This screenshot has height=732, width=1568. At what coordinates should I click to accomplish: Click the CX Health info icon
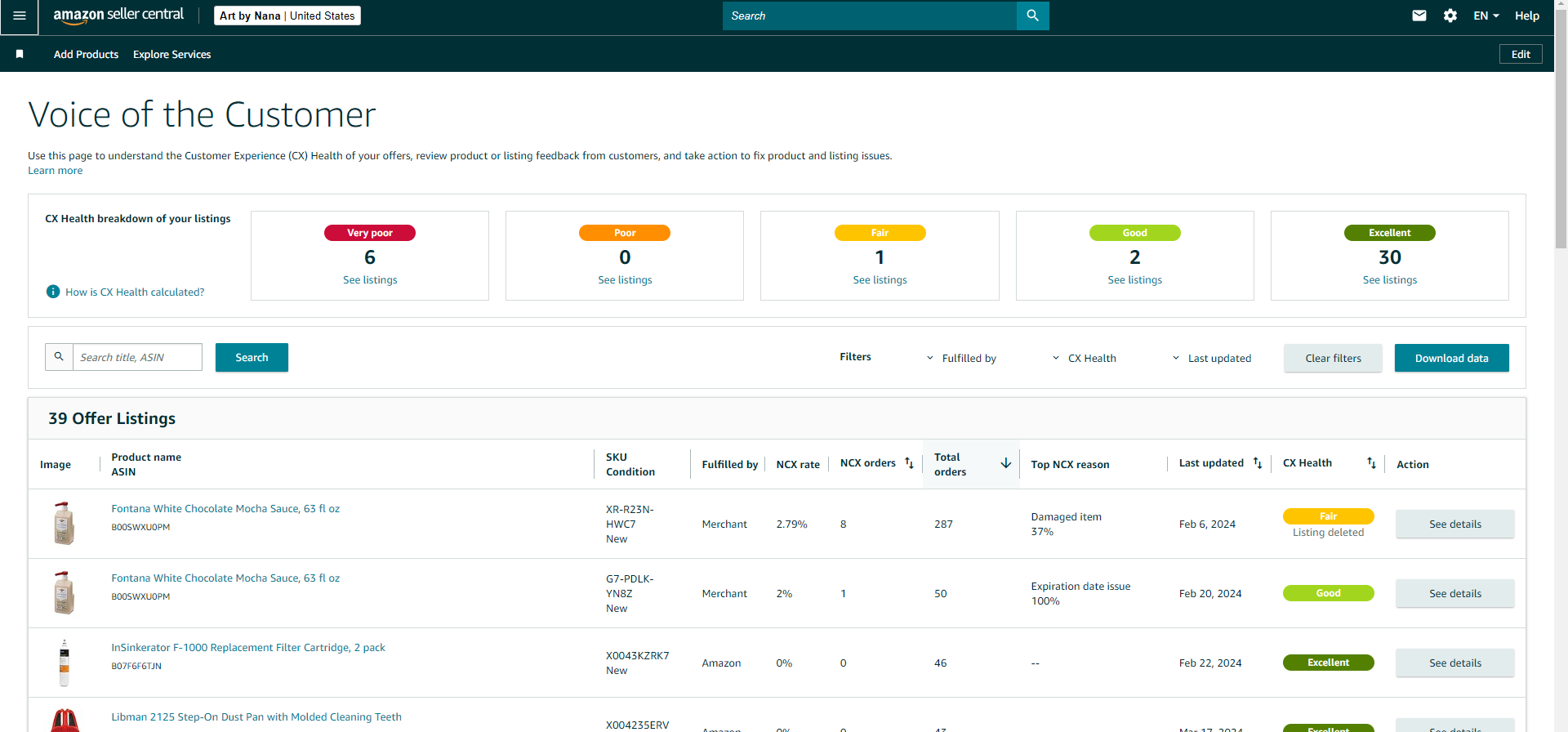(53, 292)
